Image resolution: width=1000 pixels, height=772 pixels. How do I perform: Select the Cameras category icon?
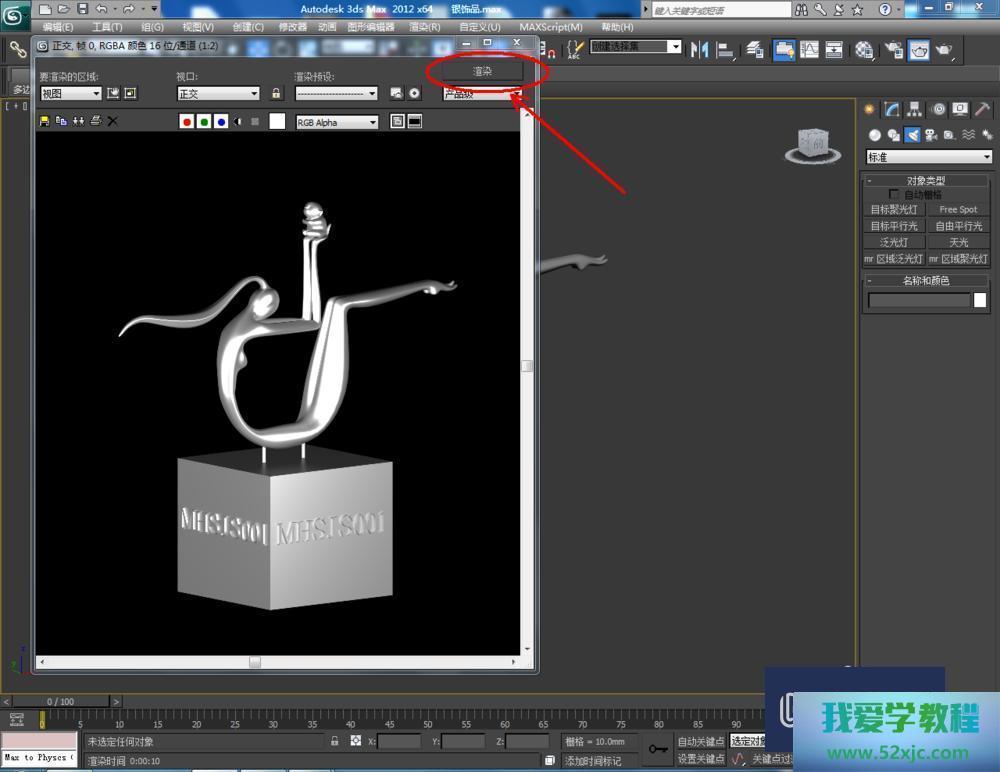click(930, 135)
